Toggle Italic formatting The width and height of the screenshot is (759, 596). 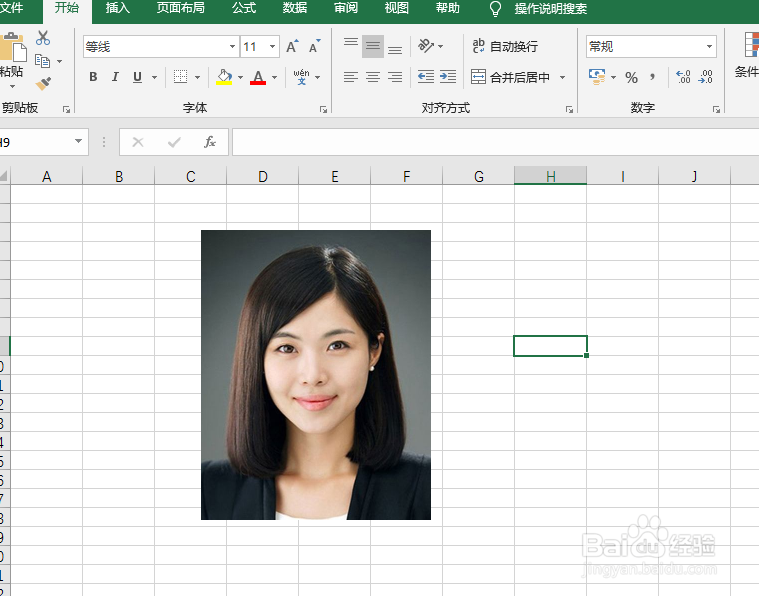point(115,77)
